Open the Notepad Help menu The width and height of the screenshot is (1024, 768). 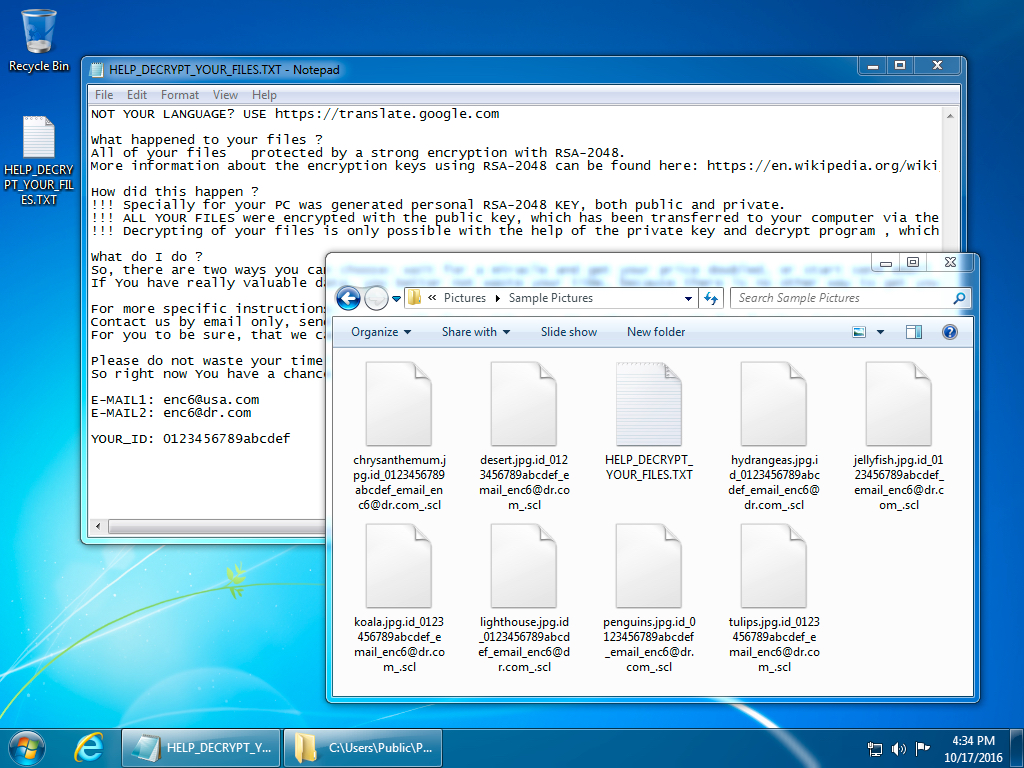click(264, 95)
